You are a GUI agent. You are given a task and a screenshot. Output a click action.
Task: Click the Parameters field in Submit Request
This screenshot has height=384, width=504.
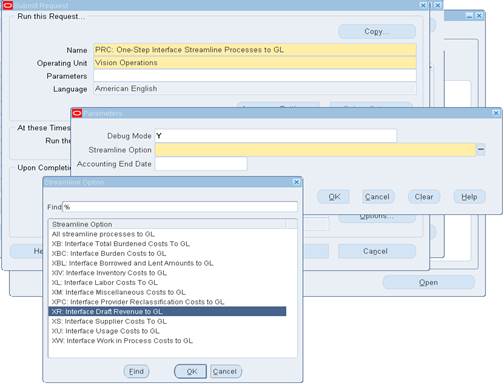(255, 76)
